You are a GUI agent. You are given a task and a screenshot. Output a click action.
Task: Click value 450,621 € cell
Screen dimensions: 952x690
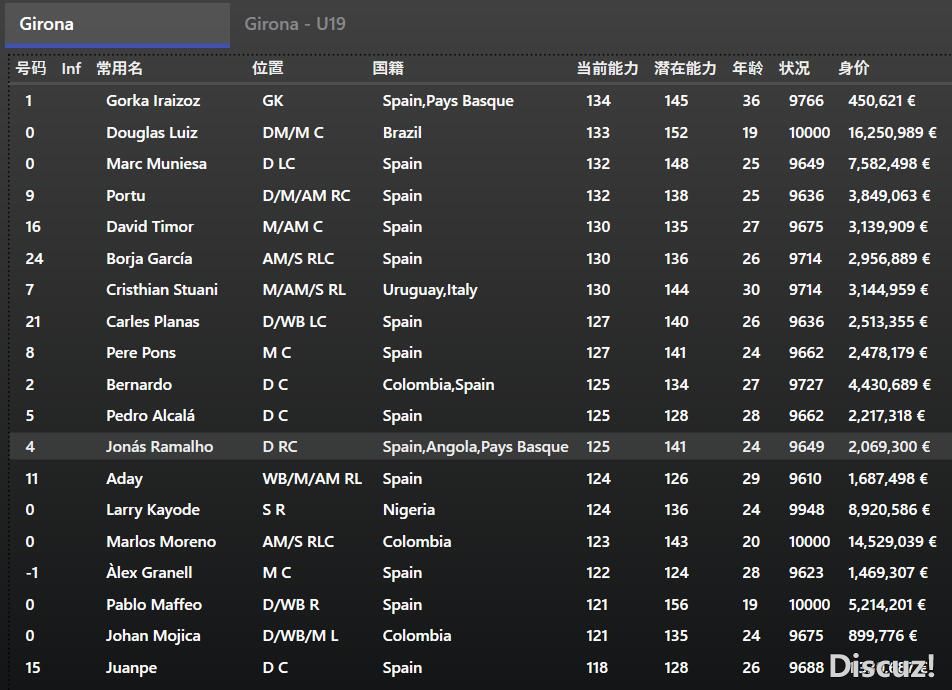(x=882, y=101)
